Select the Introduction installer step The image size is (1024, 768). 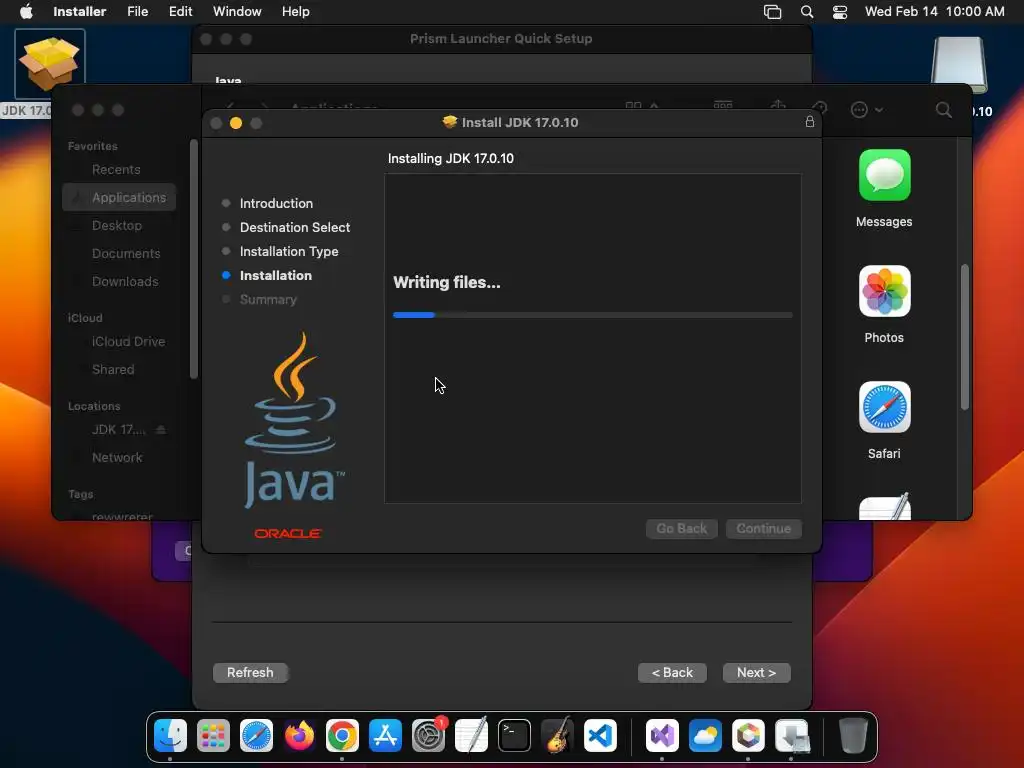coord(276,203)
